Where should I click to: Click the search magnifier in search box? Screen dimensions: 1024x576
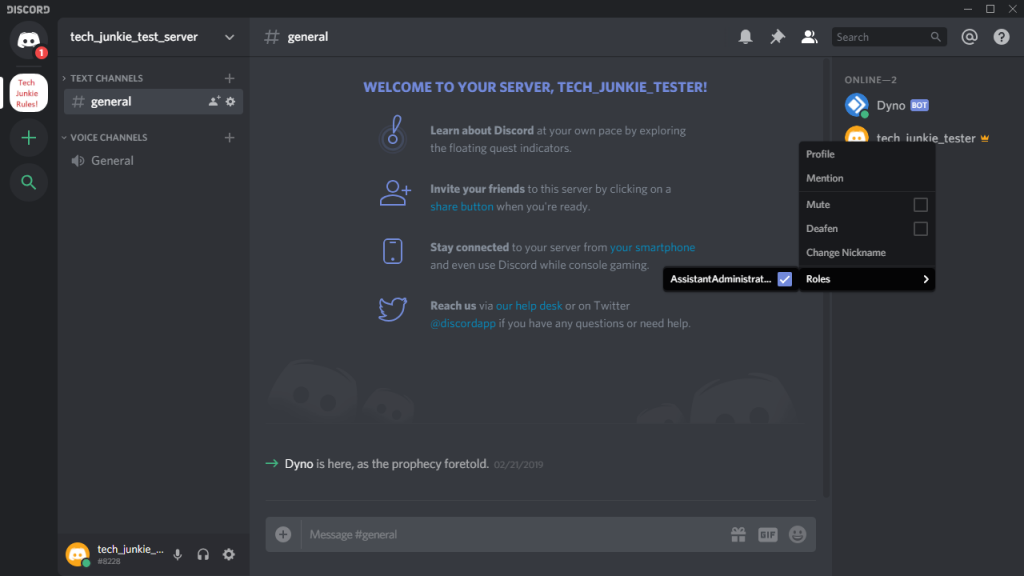[x=935, y=37]
